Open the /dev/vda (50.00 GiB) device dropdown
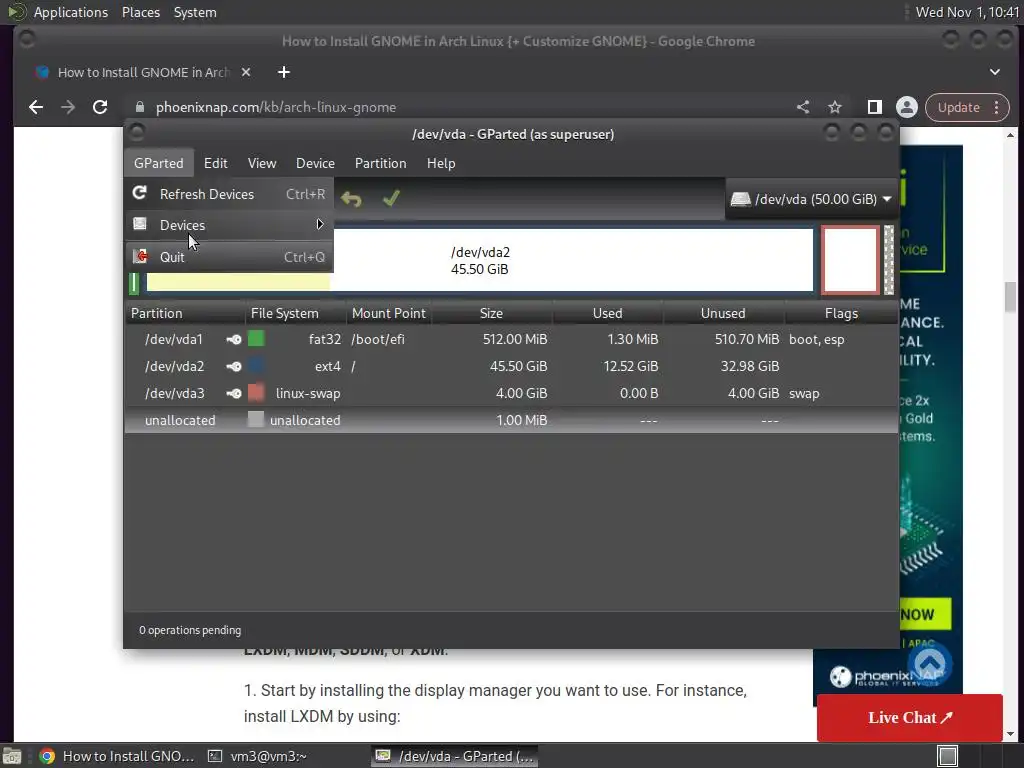Viewport: 1024px width, 768px height. point(811,199)
